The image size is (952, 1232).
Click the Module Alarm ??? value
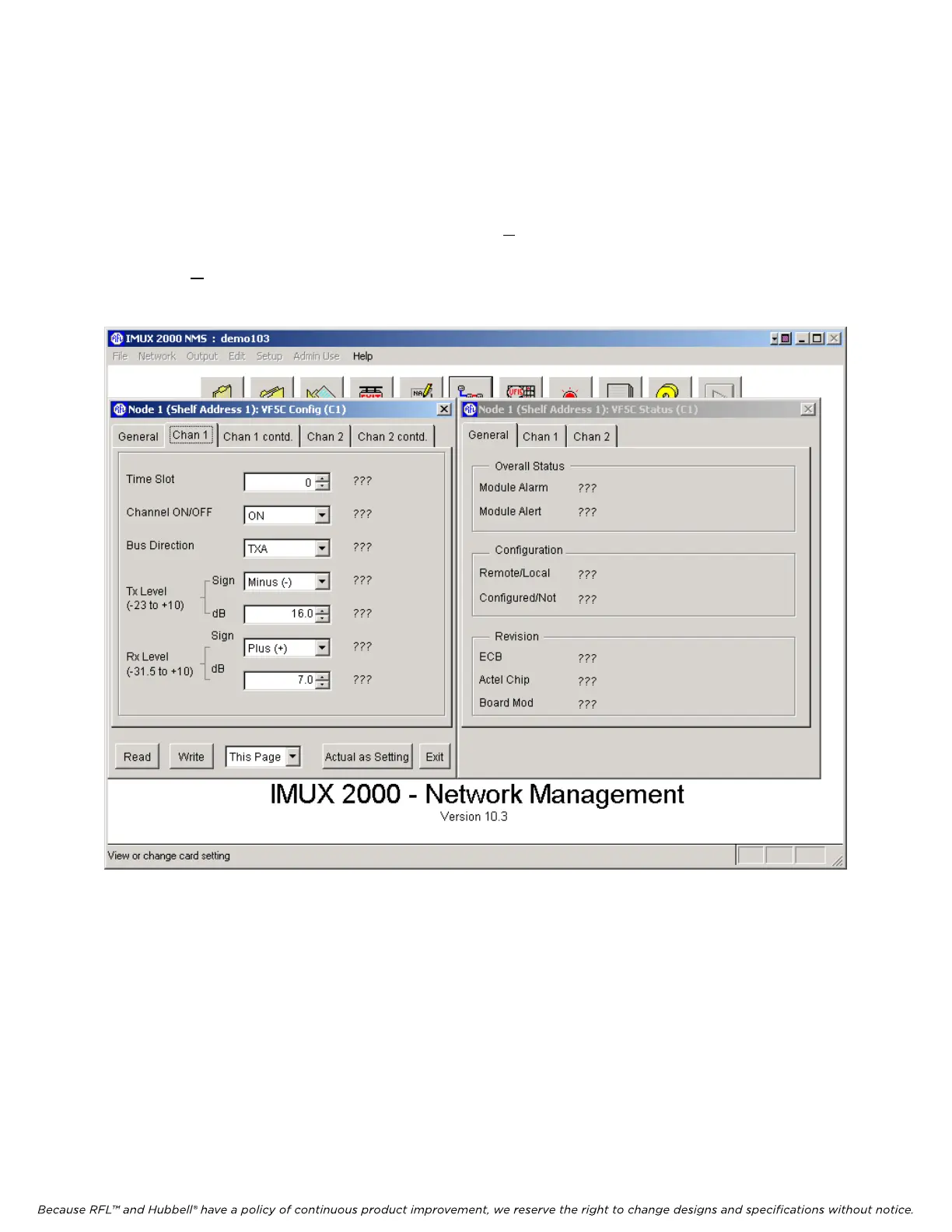click(x=587, y=488)
